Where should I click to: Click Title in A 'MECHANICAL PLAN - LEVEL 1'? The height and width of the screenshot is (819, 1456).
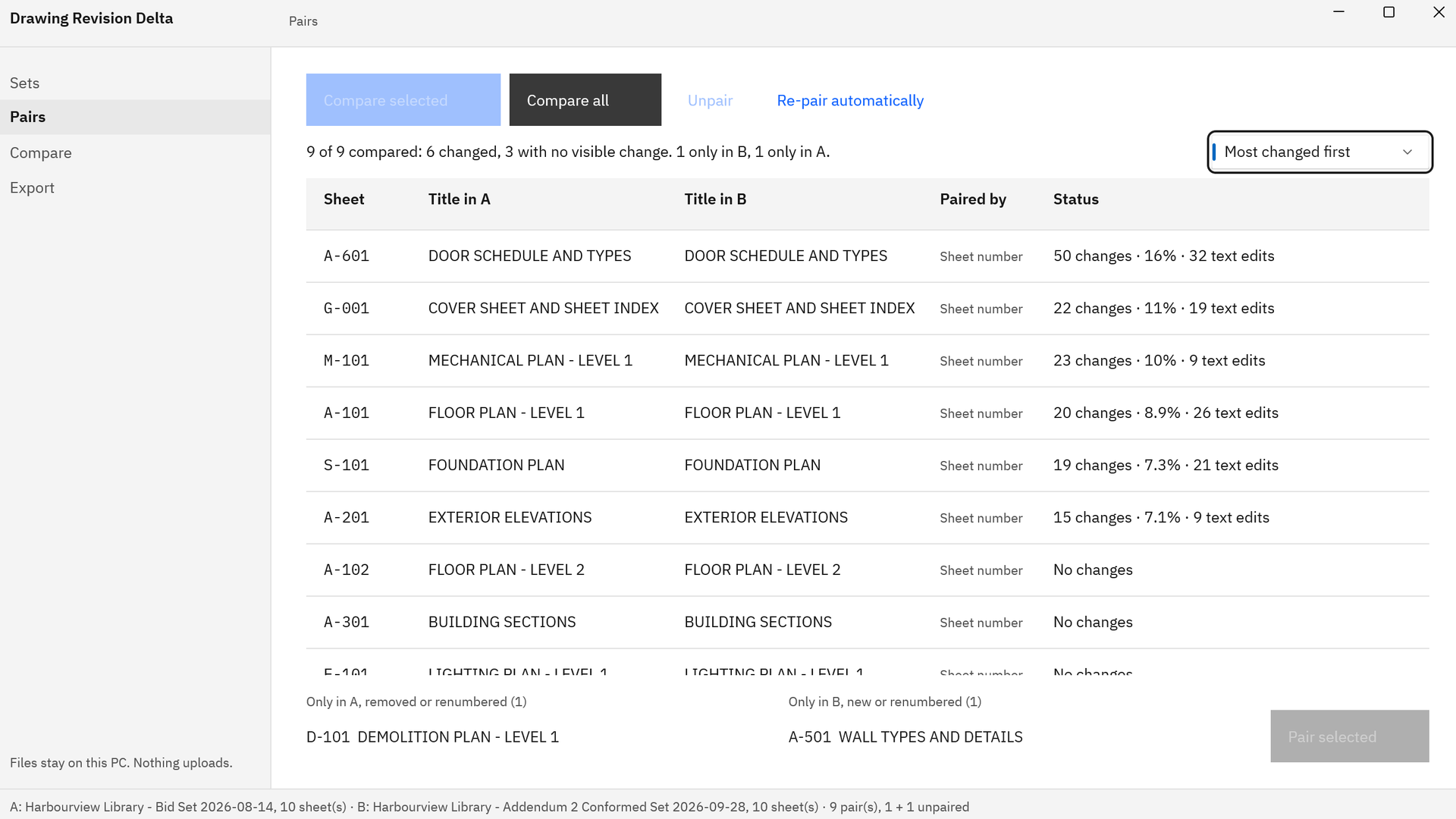(530, 361)
